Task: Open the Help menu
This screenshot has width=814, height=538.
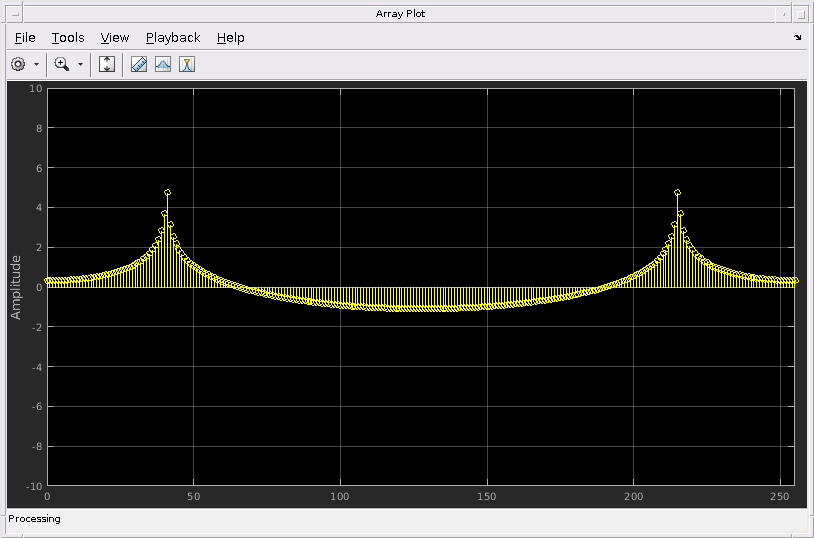Action: [230, 37]
